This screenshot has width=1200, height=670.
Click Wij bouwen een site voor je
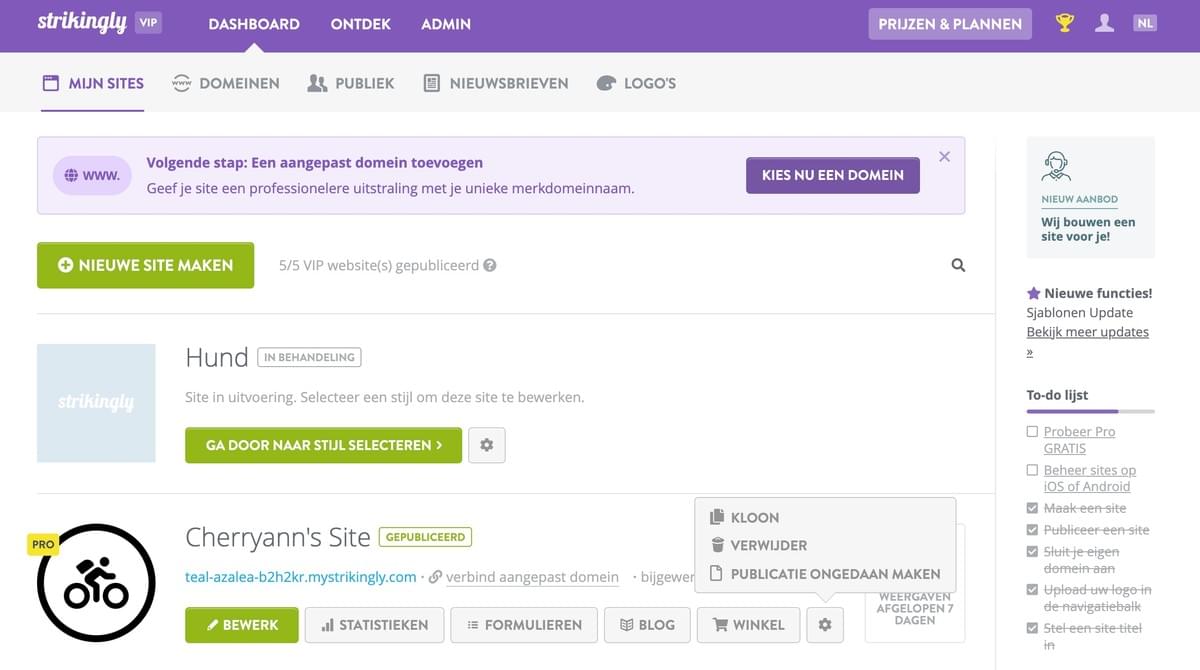[1088, 229]
